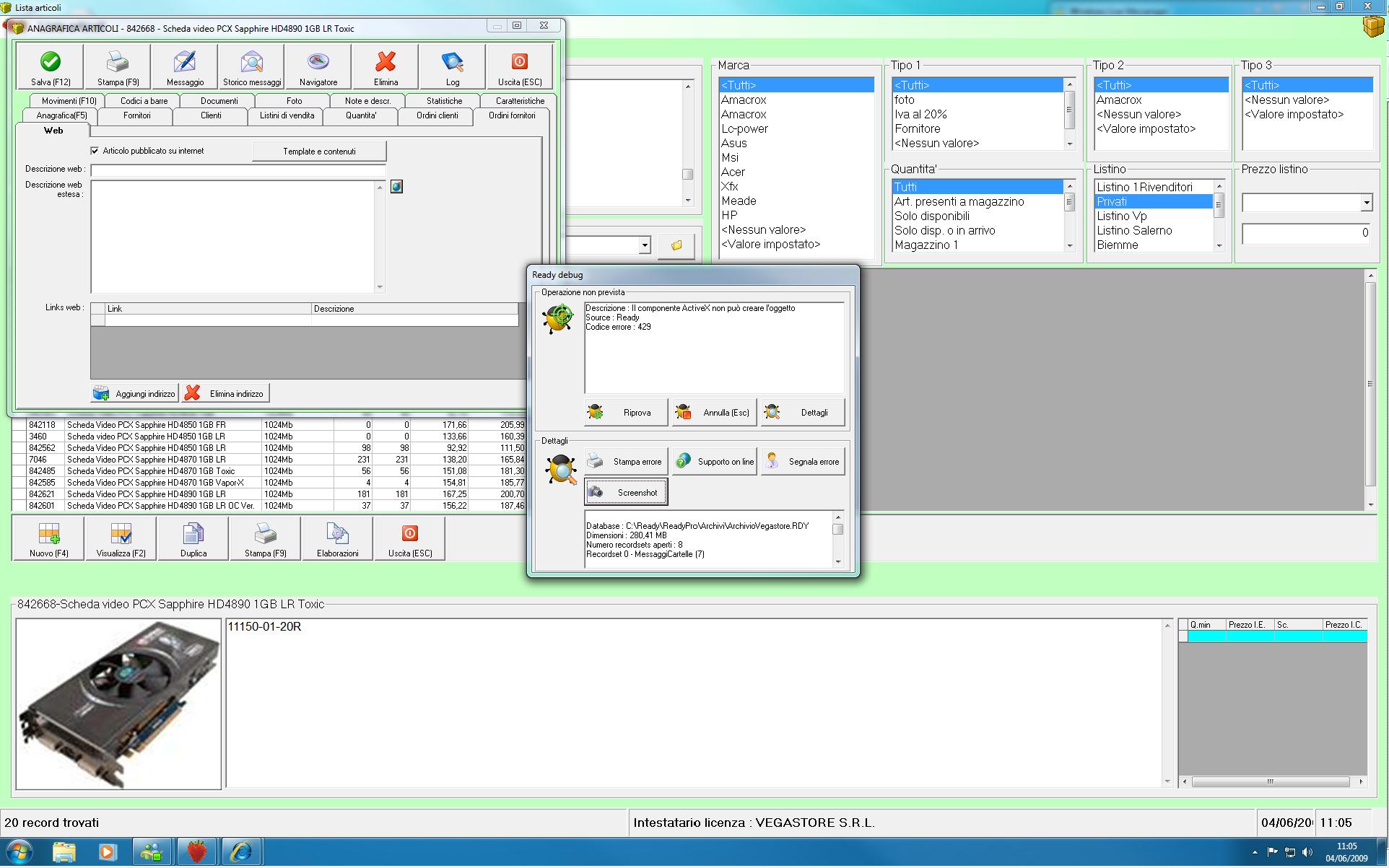The width and height of the screenshot is (1389, 868).
Task: Click the Navigatore toolbar icon
Action: point(318,63)
